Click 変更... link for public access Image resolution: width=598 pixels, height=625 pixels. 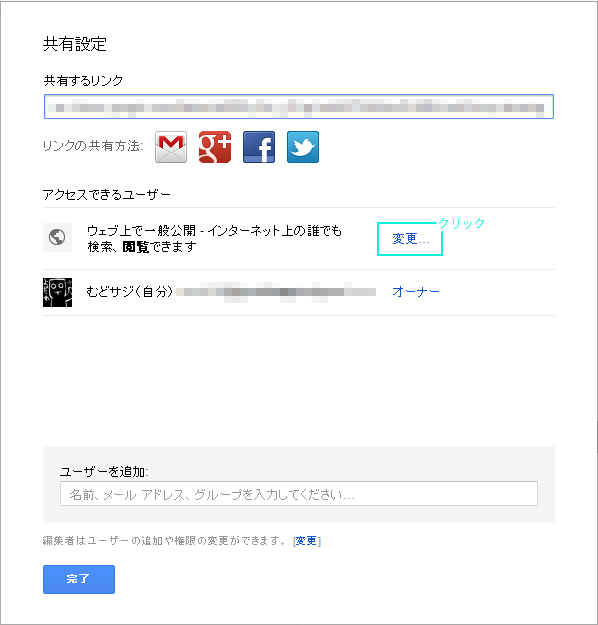point(410,239)
